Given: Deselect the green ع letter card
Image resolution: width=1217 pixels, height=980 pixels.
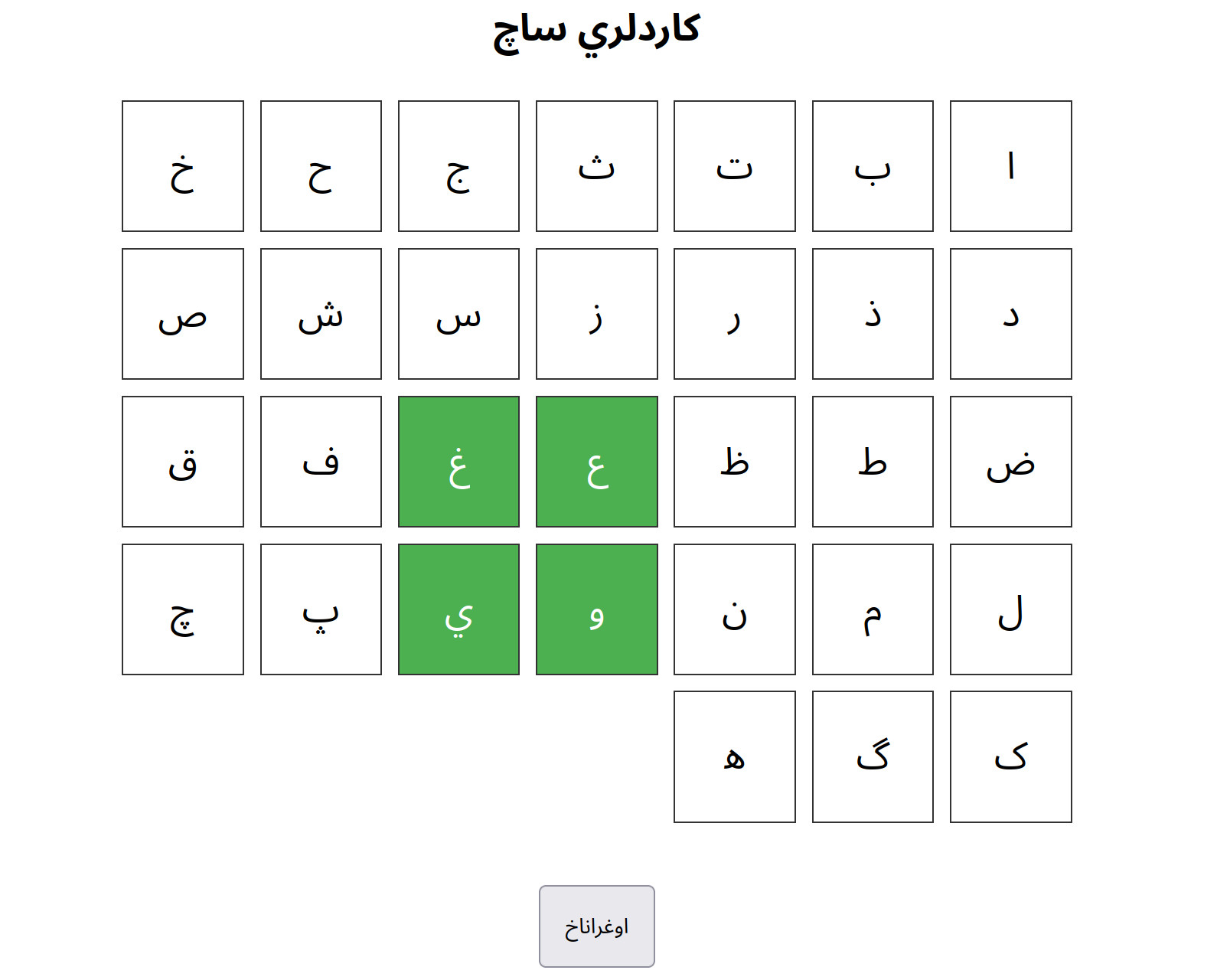Looking at the screenshot, I should (x=596, y=462).
